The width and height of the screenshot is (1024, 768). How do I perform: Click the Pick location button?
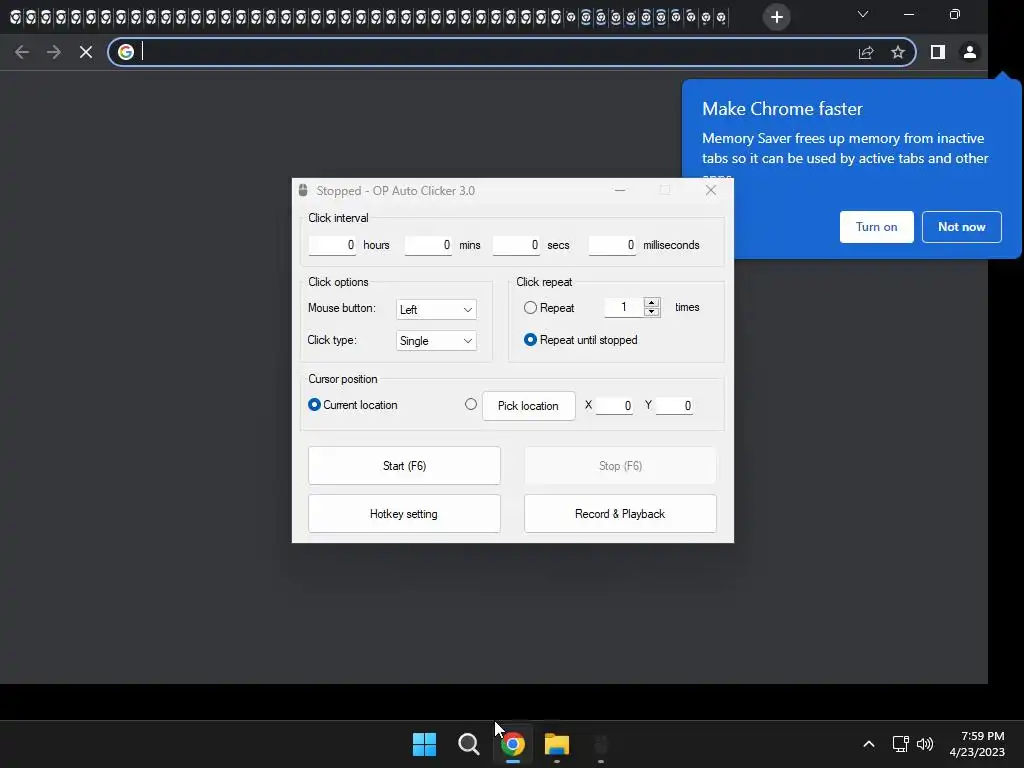click(528, 406)
